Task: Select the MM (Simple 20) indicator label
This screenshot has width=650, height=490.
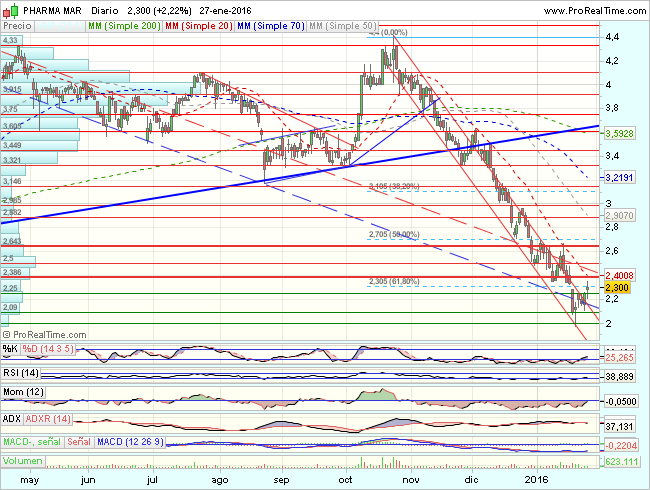Action: [199, 26]
